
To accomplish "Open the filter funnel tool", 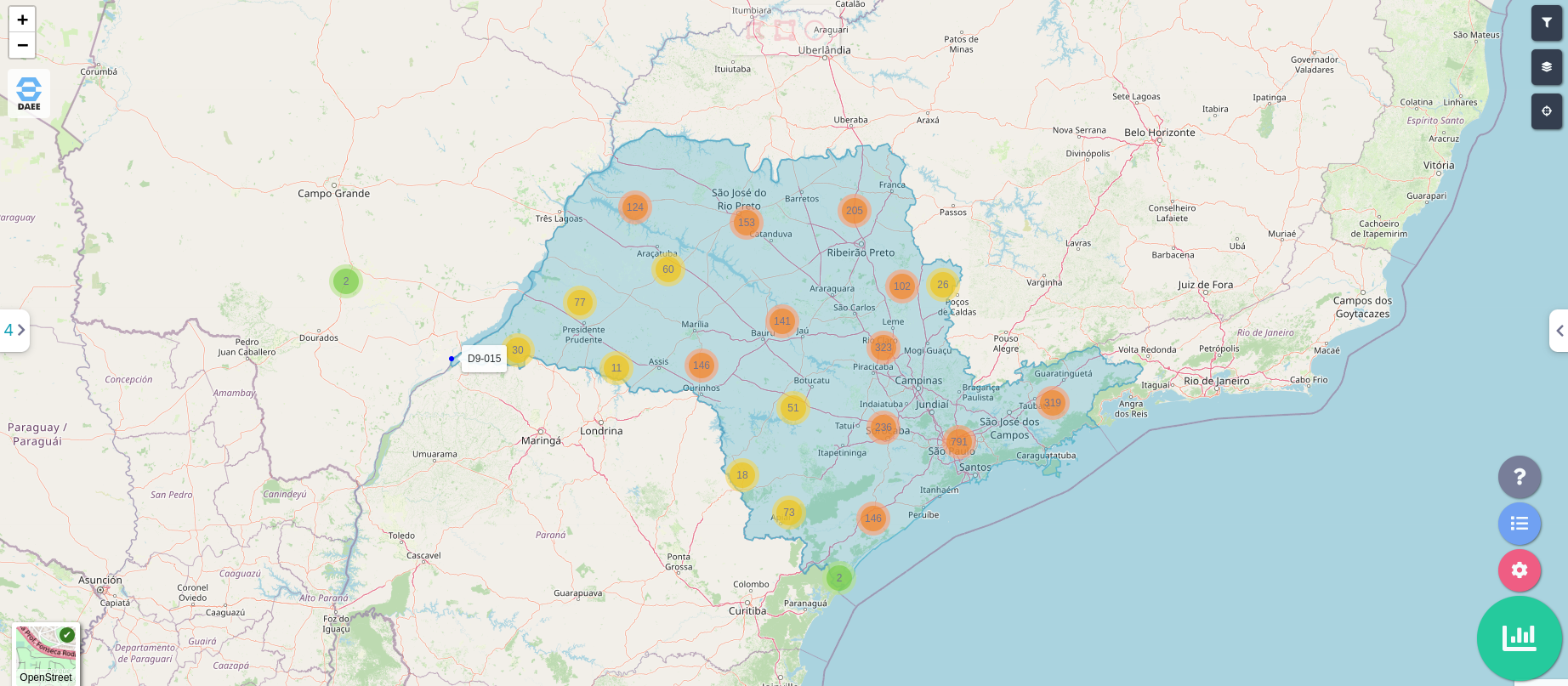I will (x=1546, y=23).
